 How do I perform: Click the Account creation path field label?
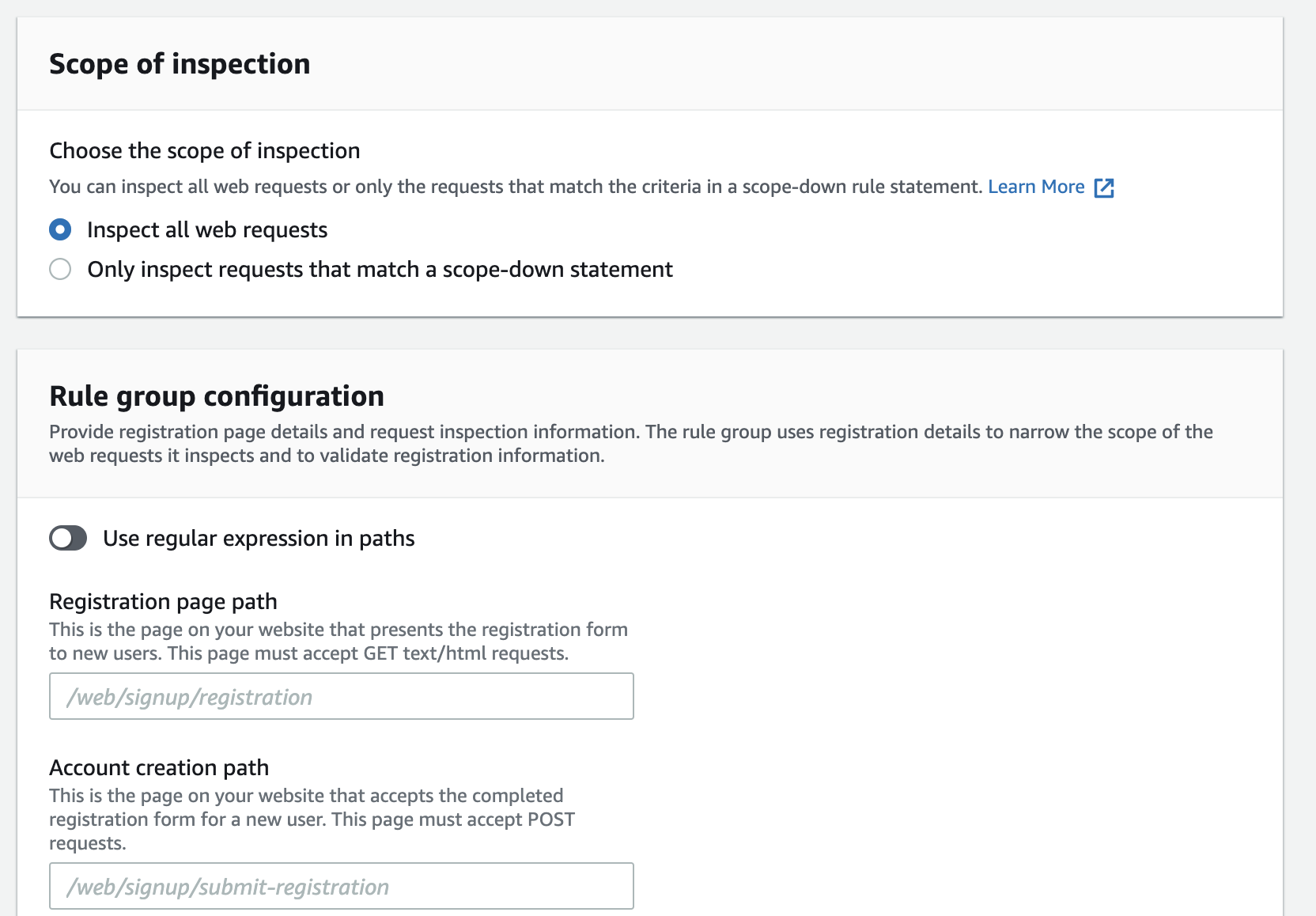[159, 768]
